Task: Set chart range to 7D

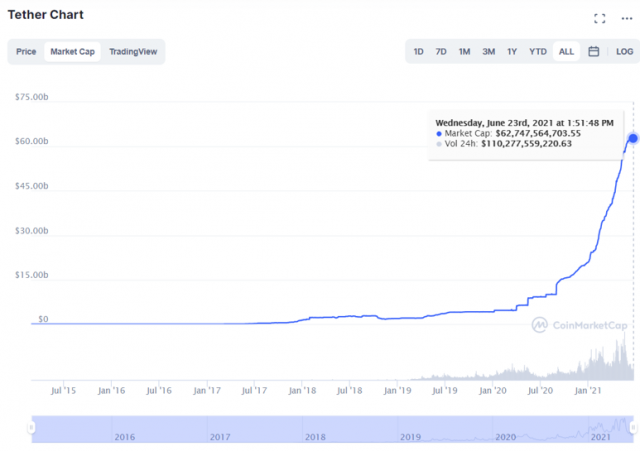Action: pos(441,52)
